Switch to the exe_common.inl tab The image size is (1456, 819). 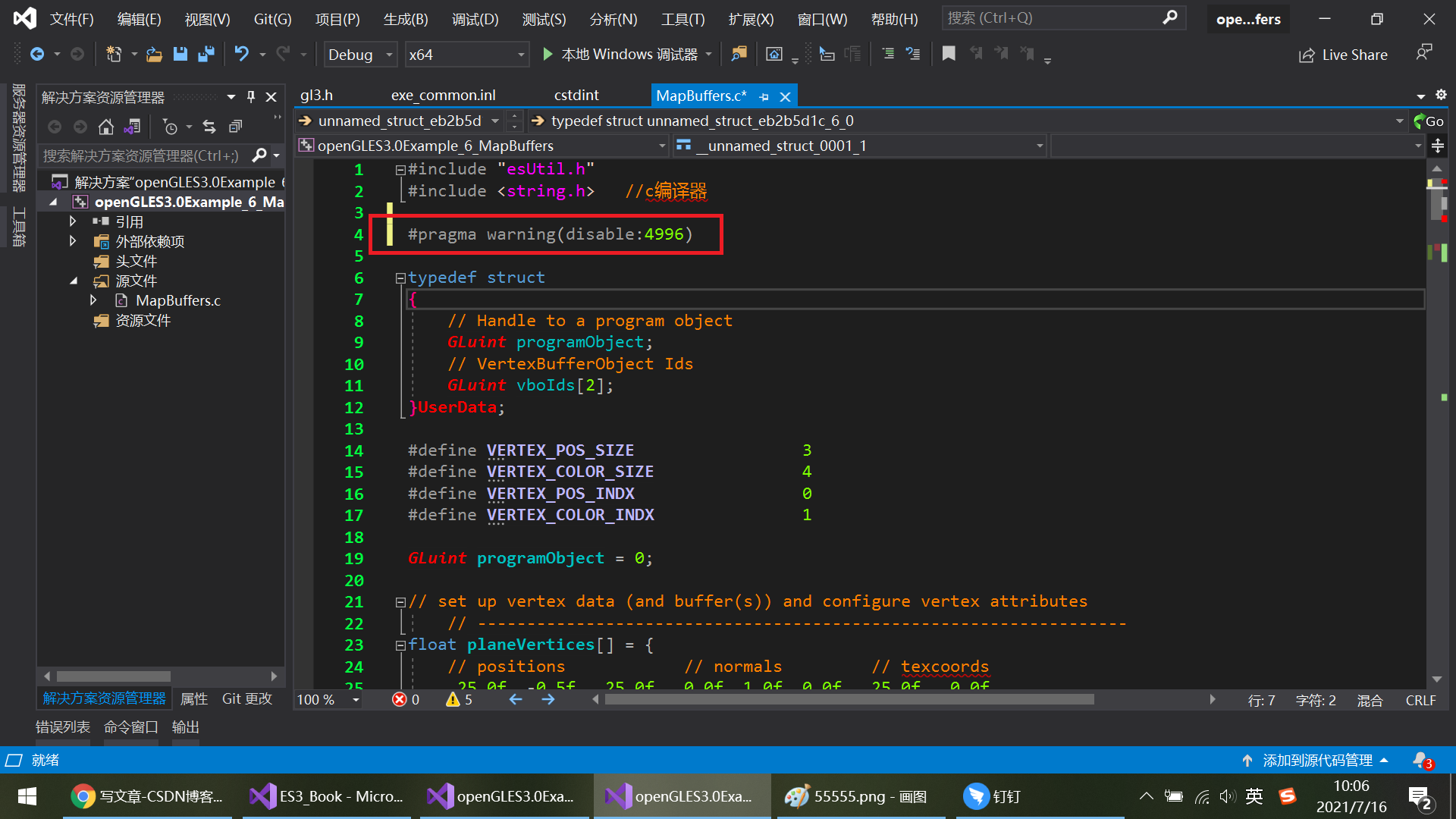(x=443, y=96)
